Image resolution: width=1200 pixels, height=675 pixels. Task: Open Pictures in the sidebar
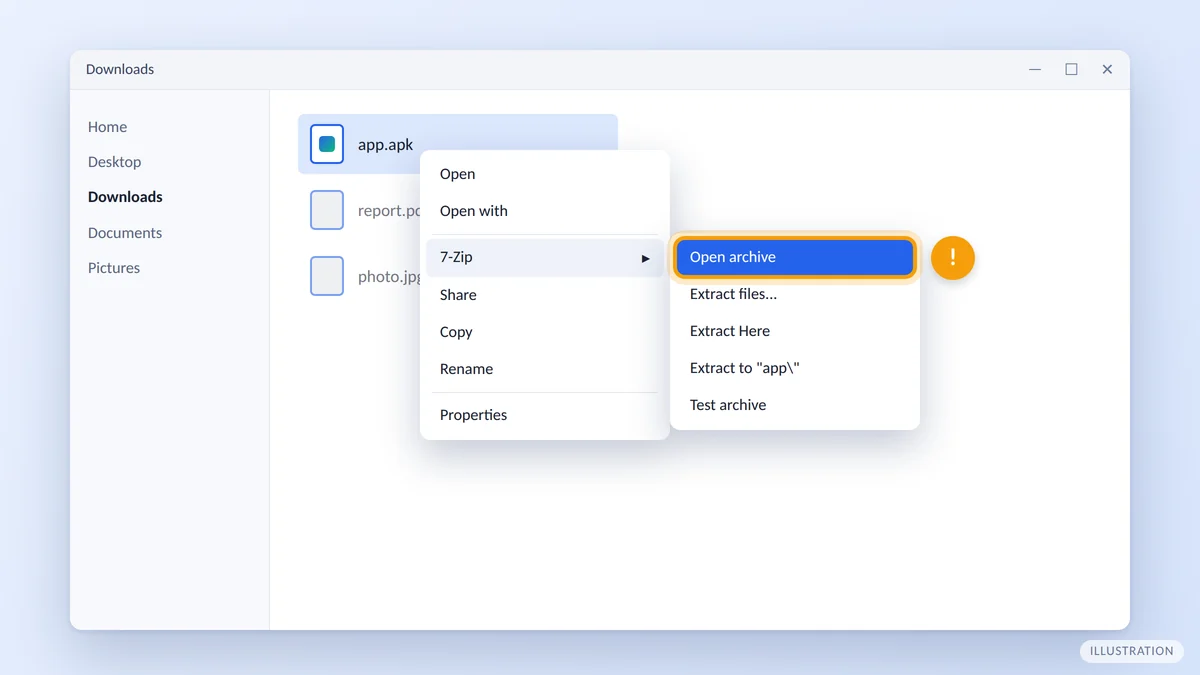(x=114, y=268)
